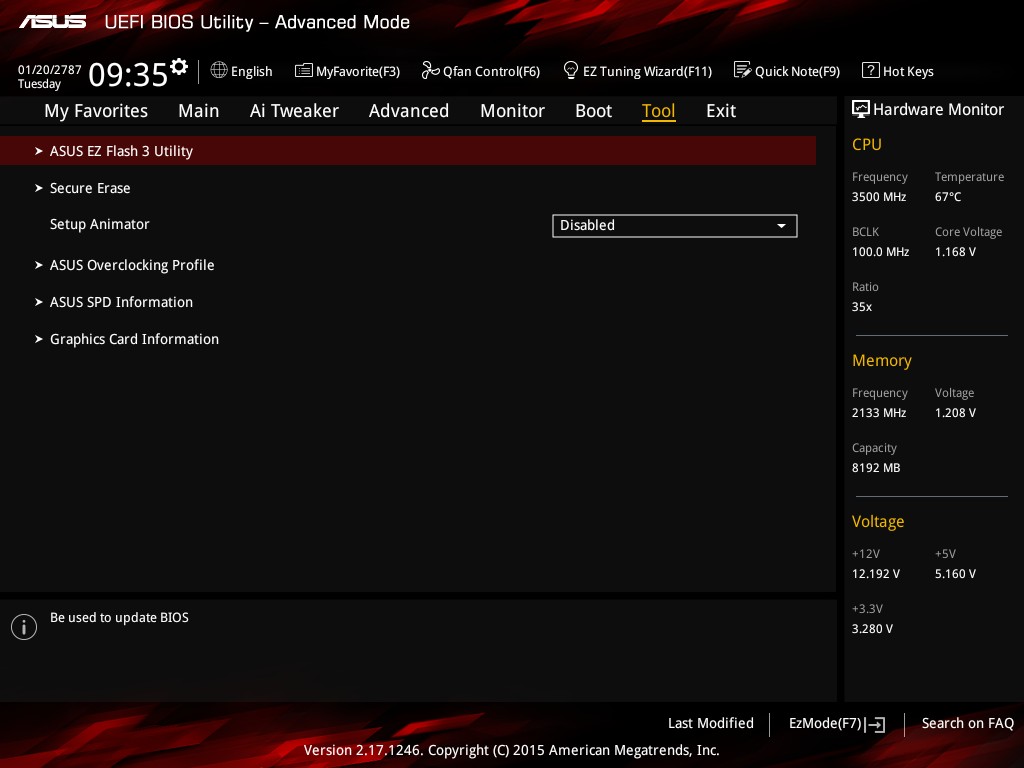Expand ASUS EZ Flash 3 Utility
The width and height of the screenshot is (1024, 768).
coord(408,151)
